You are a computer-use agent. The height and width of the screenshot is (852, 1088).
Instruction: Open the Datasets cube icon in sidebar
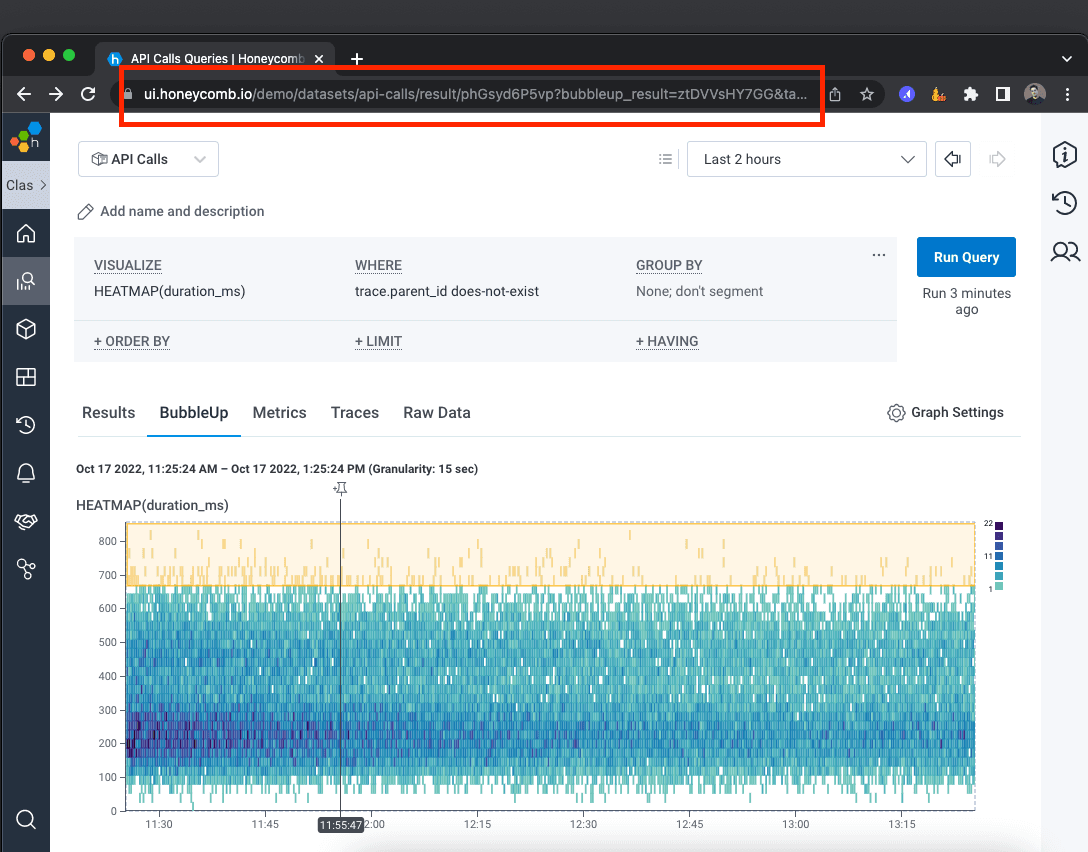[26, 329]
